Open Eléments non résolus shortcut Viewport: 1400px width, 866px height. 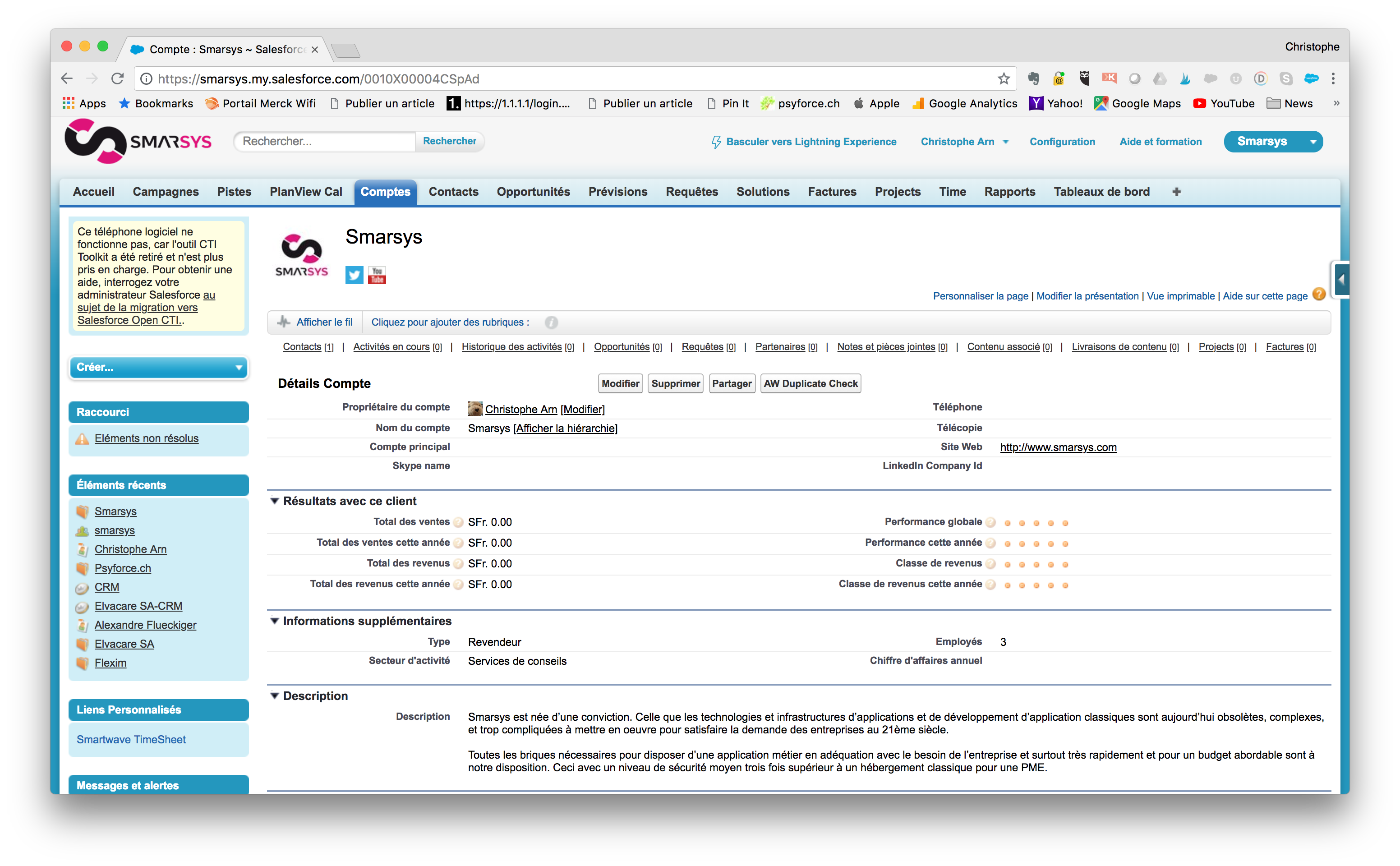click(x=147, y=438)
